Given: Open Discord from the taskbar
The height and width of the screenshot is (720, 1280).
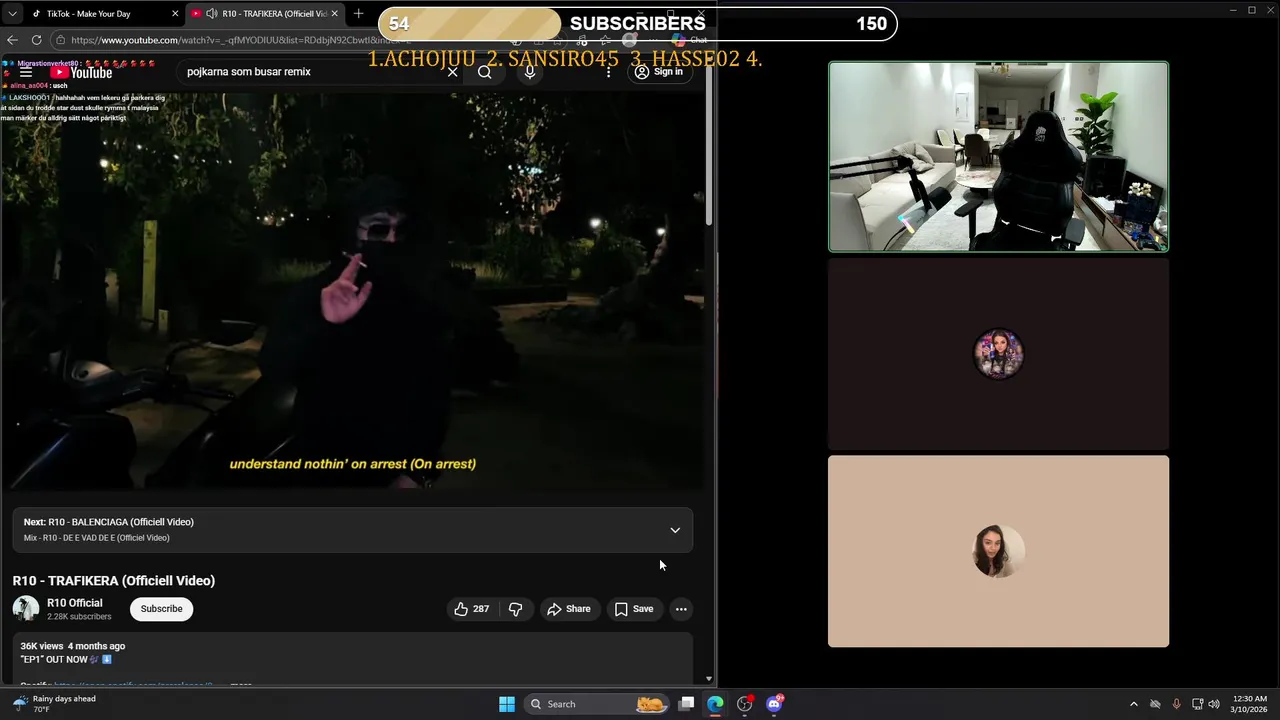Looking at the screenshot, I should 774,704.
